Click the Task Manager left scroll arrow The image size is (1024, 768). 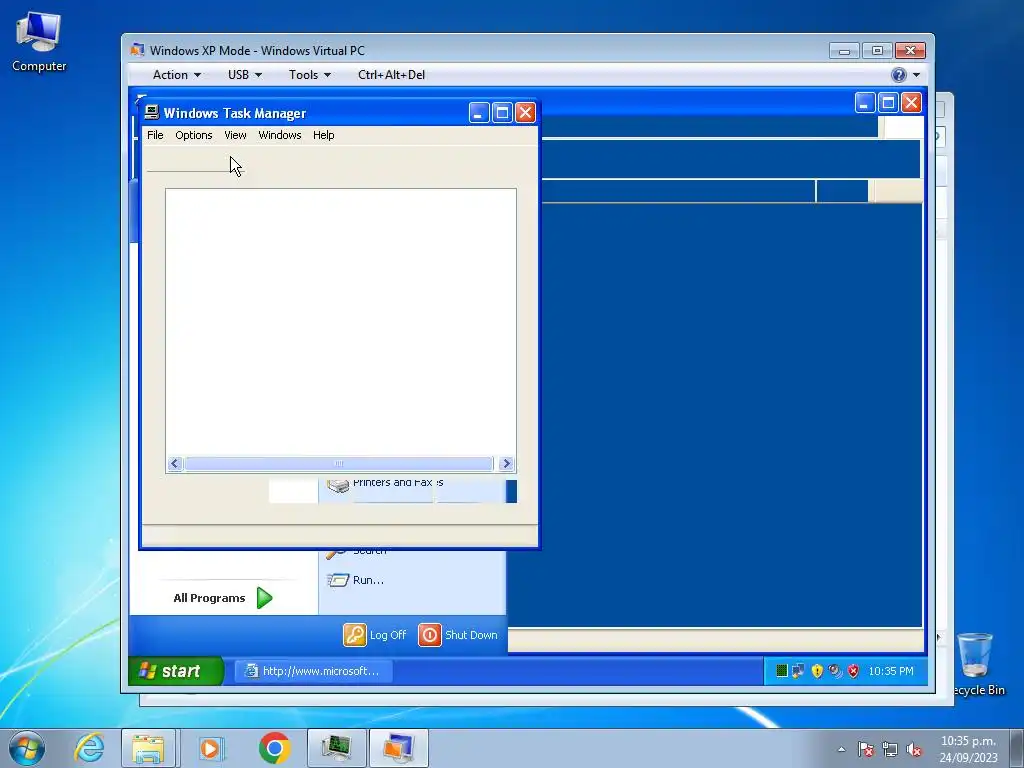click(x=174, y=464)
